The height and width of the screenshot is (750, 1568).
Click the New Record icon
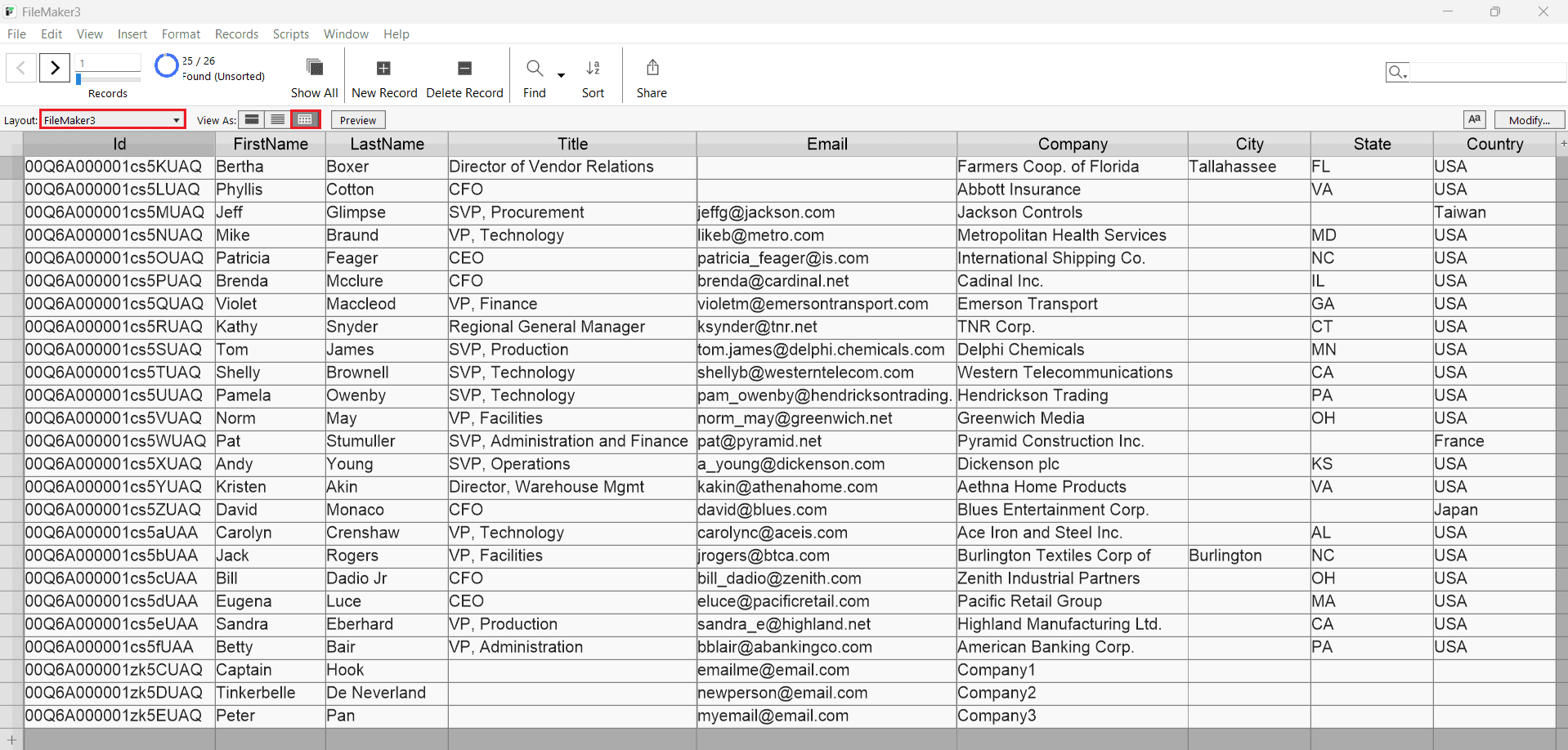(383, 68)
